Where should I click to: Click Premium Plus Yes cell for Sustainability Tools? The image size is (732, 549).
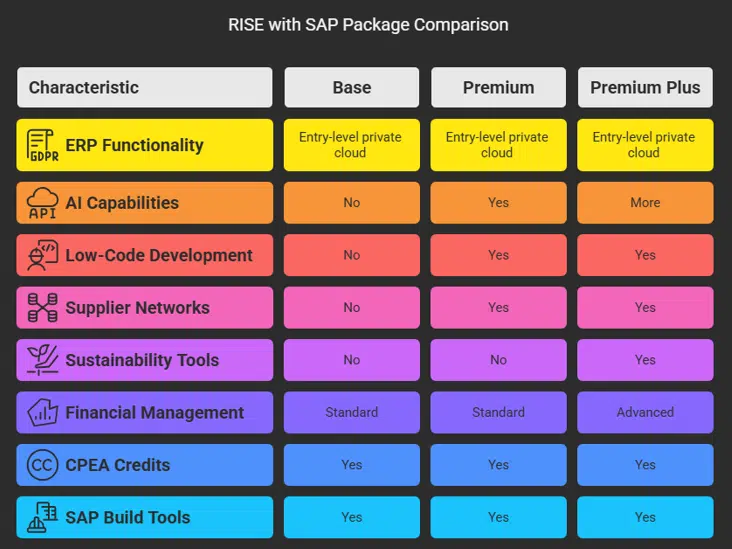645,360
